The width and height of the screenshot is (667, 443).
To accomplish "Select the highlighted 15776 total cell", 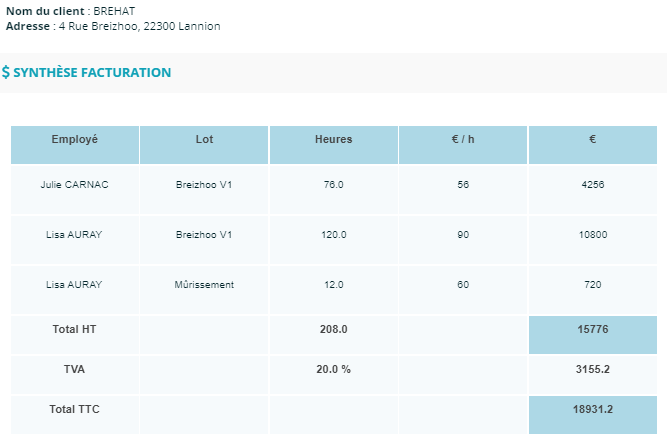I will pos(593,329).
